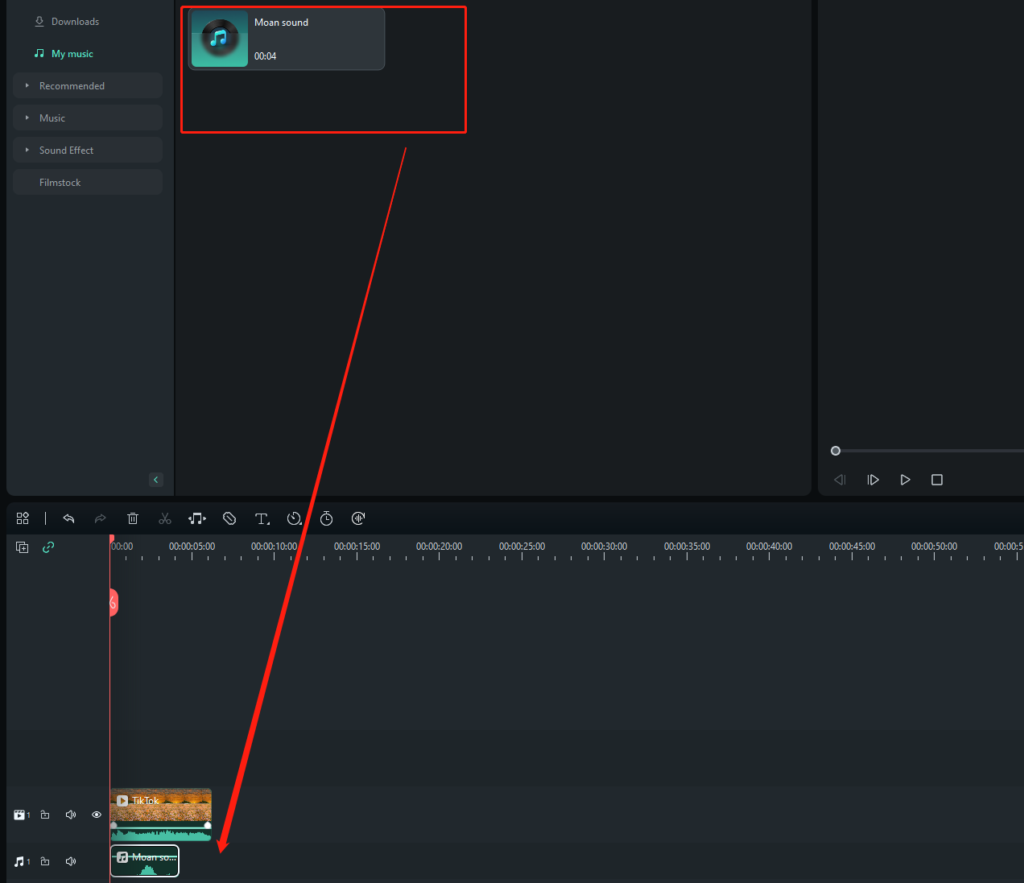1024x883 pixels.
Task: Open the speed control tool
Action: click(294, 518)
